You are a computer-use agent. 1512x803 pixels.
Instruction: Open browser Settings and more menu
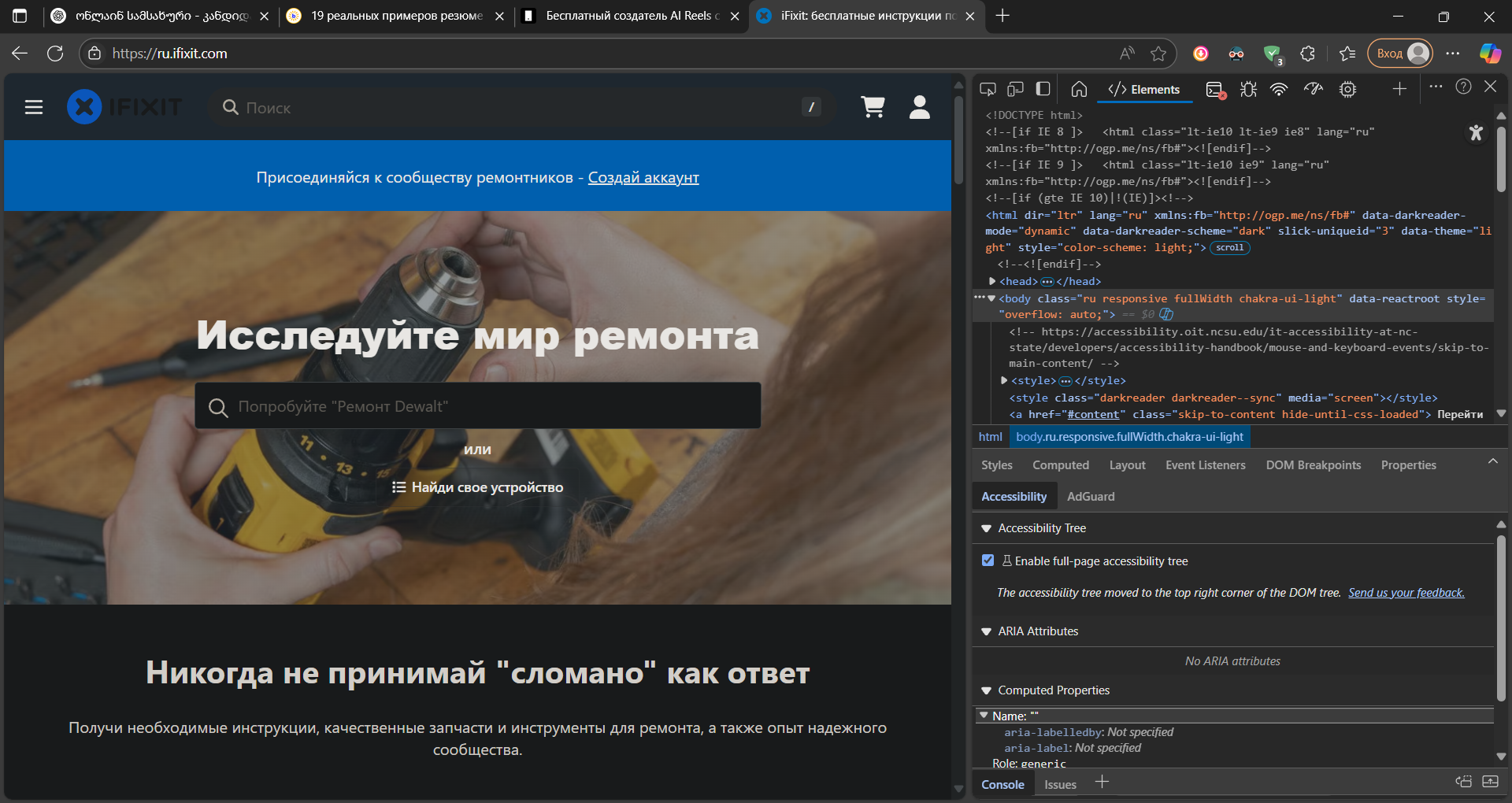pos(1453,54)
